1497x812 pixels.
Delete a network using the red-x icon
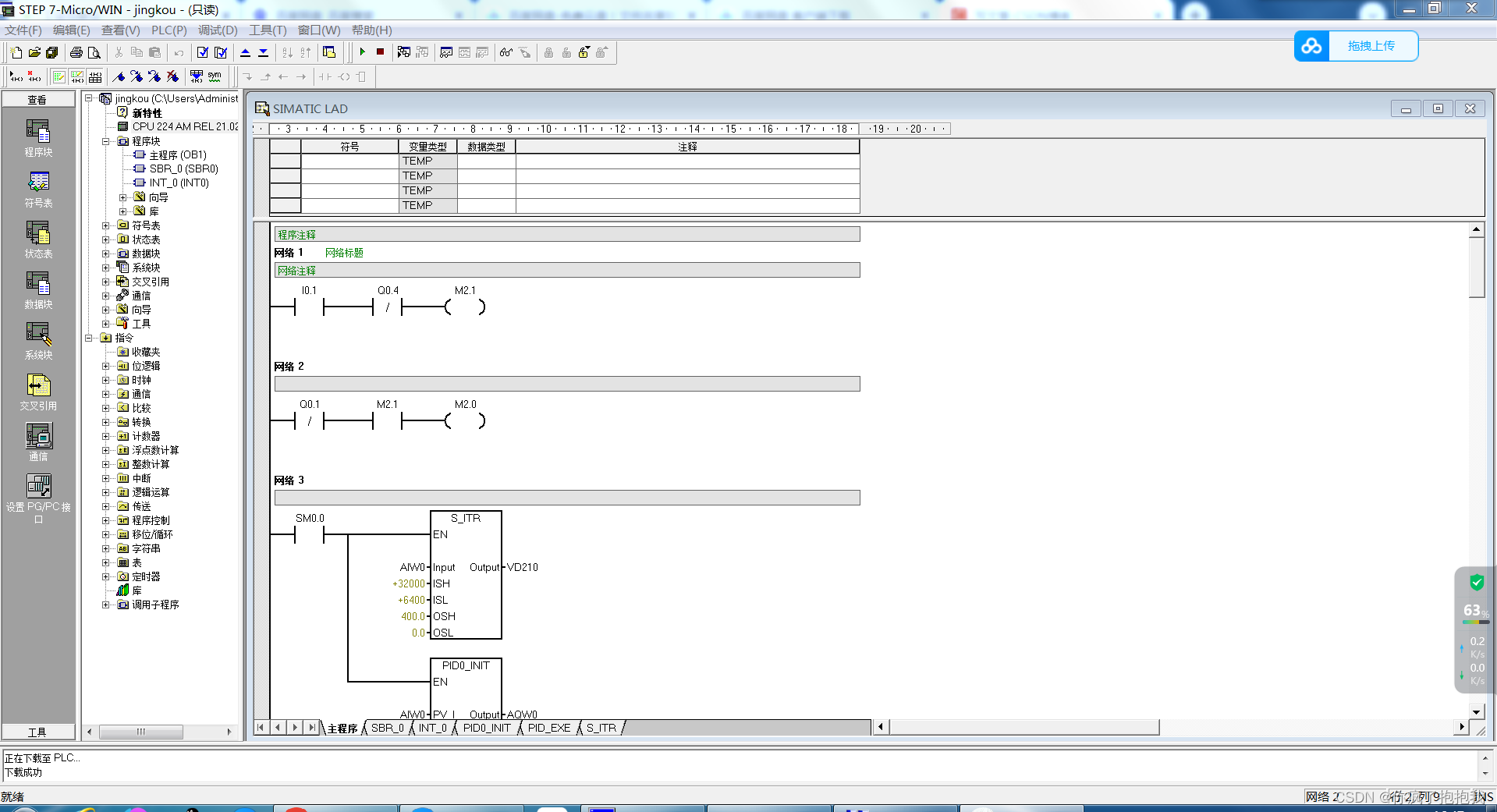34,76
